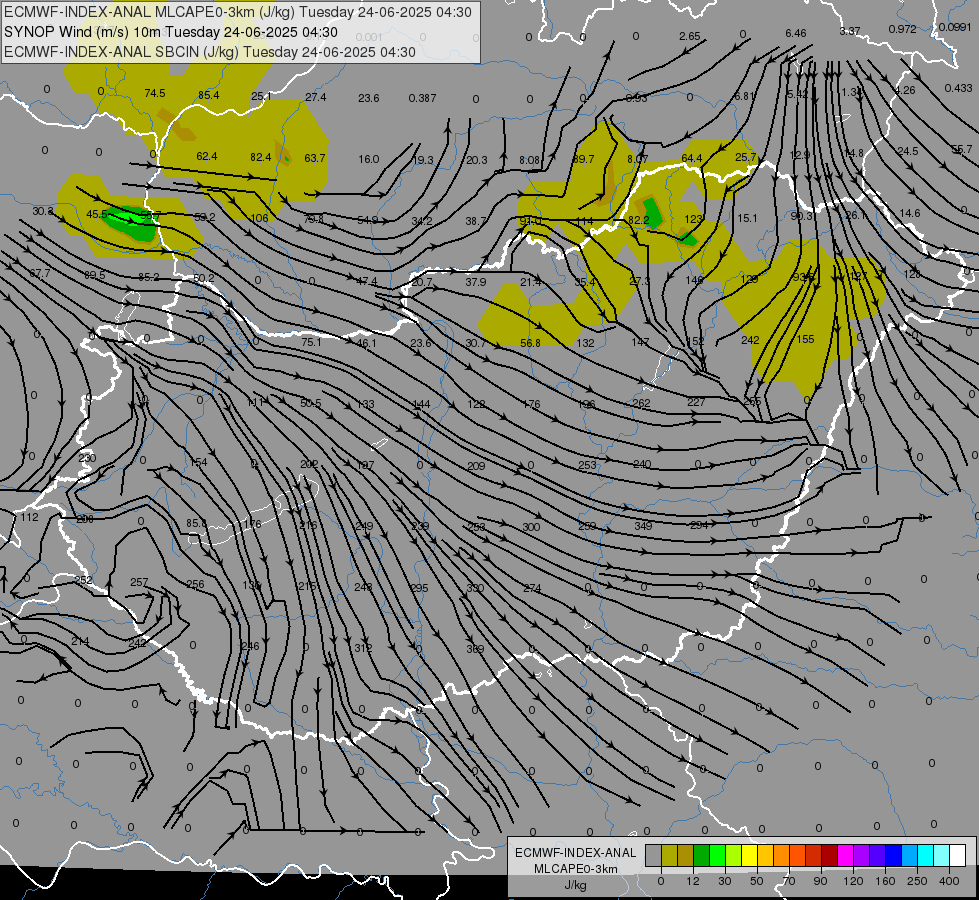Click the map value 209
Screen dimensions: 979x900
tap(476, 466)
